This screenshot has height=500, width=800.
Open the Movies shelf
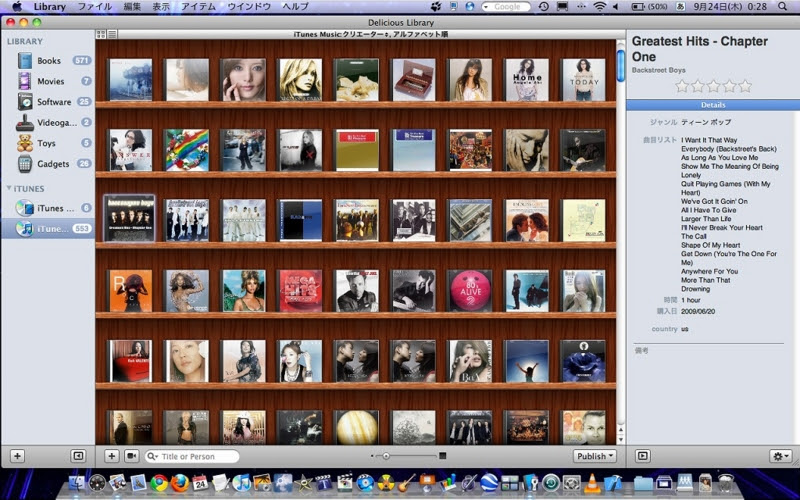click(47, 81)
